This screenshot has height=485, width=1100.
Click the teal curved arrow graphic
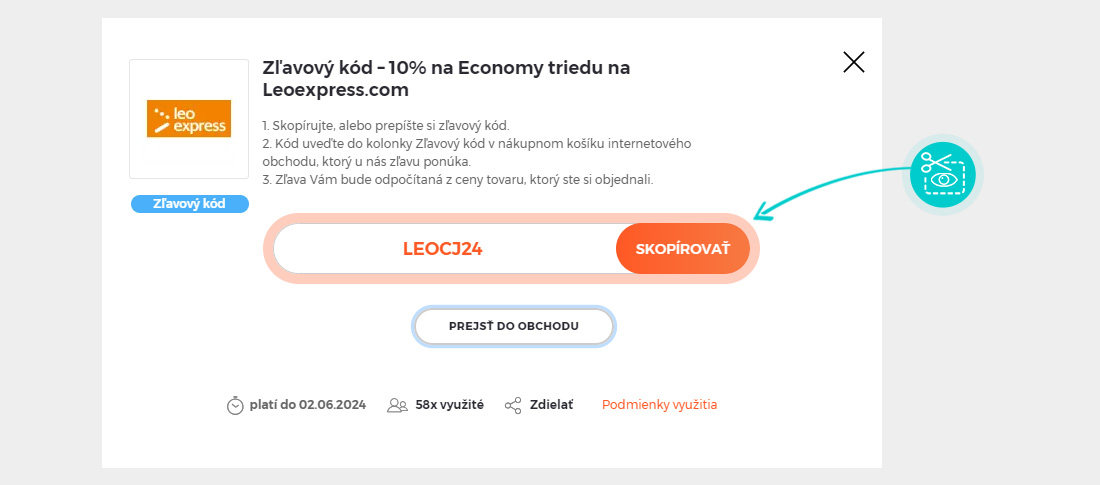(x=833, y=192)
